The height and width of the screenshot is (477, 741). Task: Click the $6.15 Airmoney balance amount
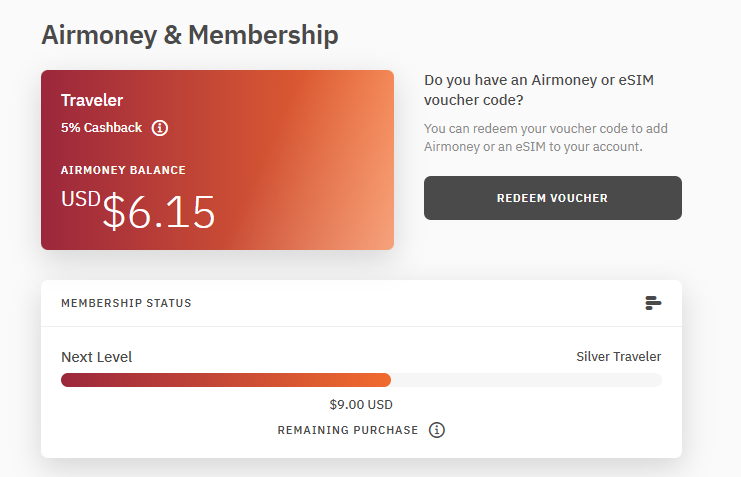tap(159, 212)
